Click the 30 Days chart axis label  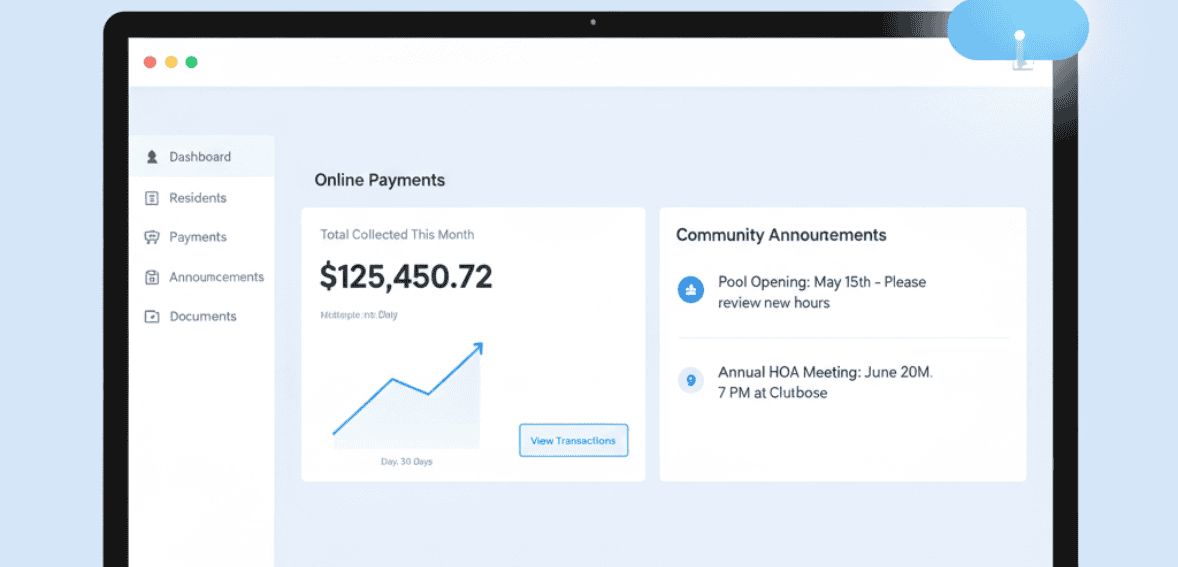pyautogui.click(x=406, y=462)
